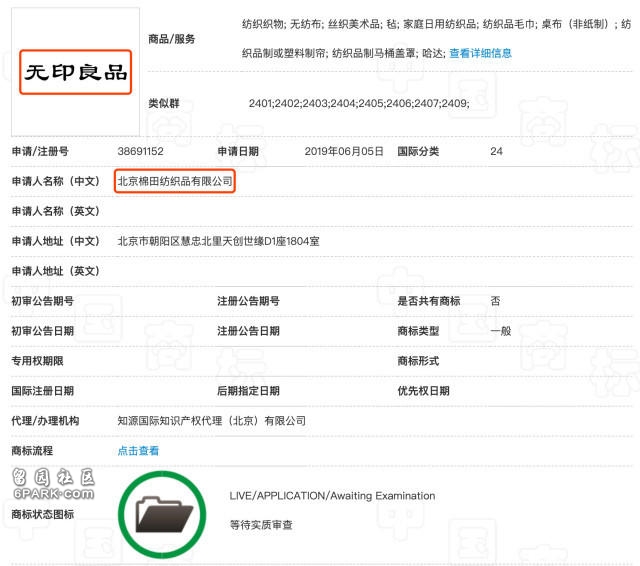Select application date 2019年06月05日
Screen dimensions: 640x566
[344, 151]
